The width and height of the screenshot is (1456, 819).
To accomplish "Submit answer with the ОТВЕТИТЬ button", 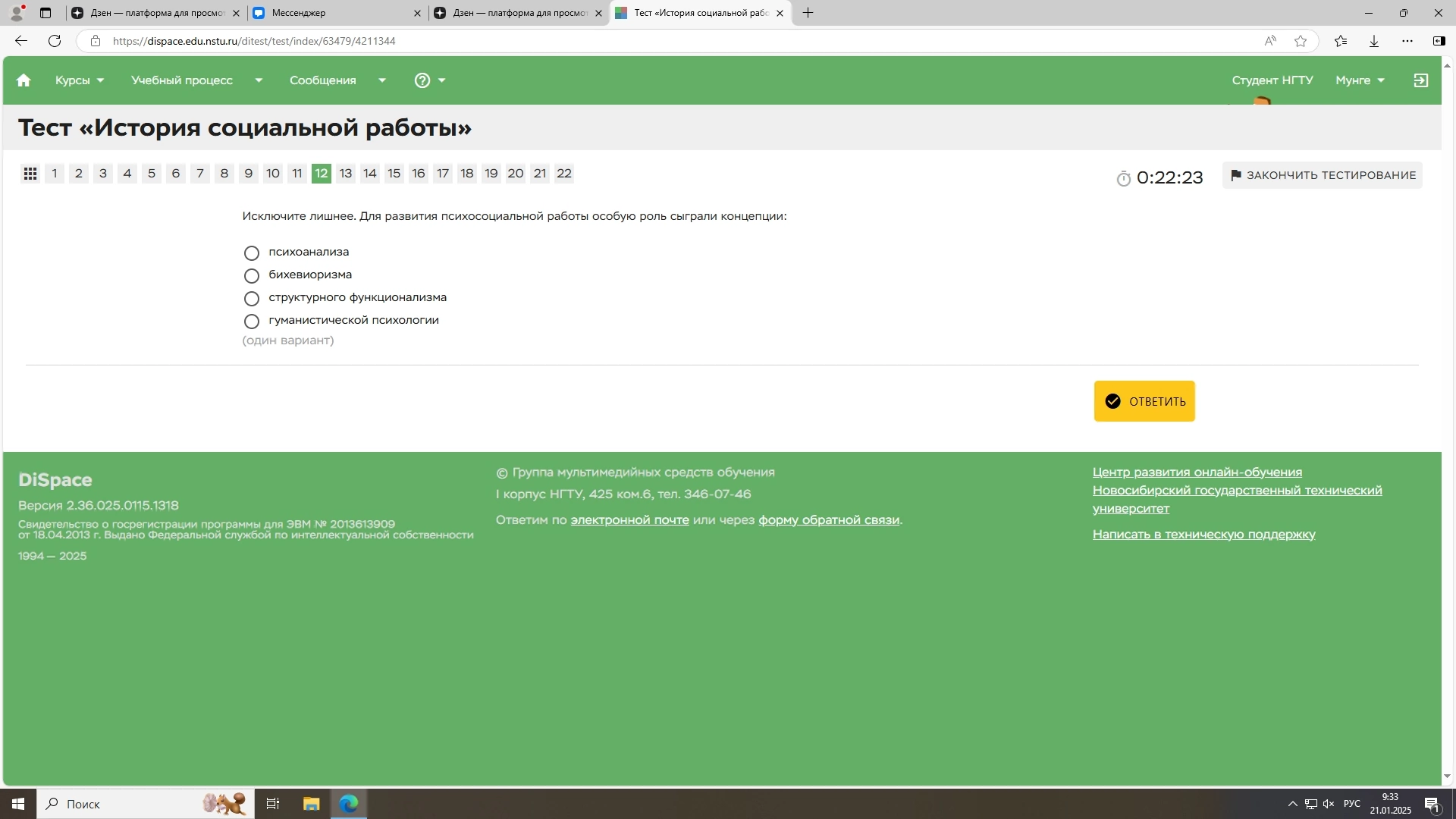I will click(x=1144, y=401).
